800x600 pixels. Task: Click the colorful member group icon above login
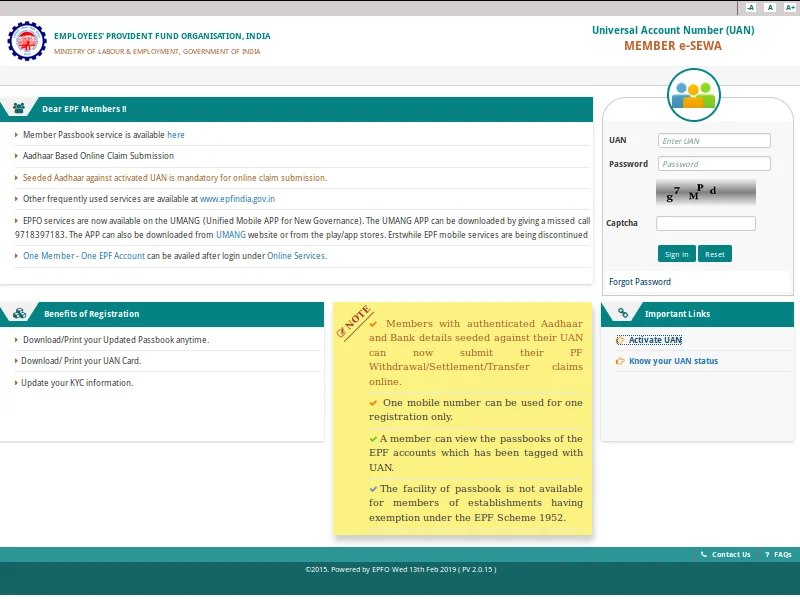695,94
